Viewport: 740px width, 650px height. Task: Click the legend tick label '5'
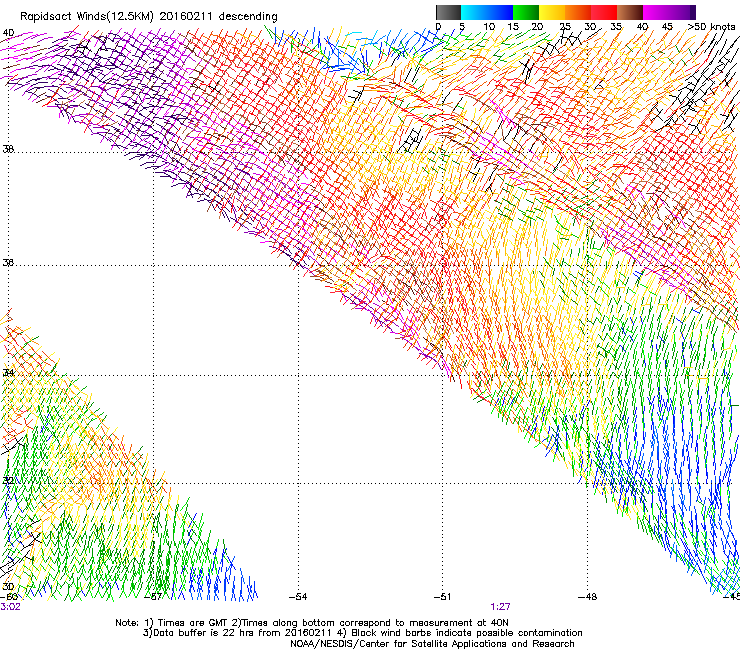click(x=462, y=27)
